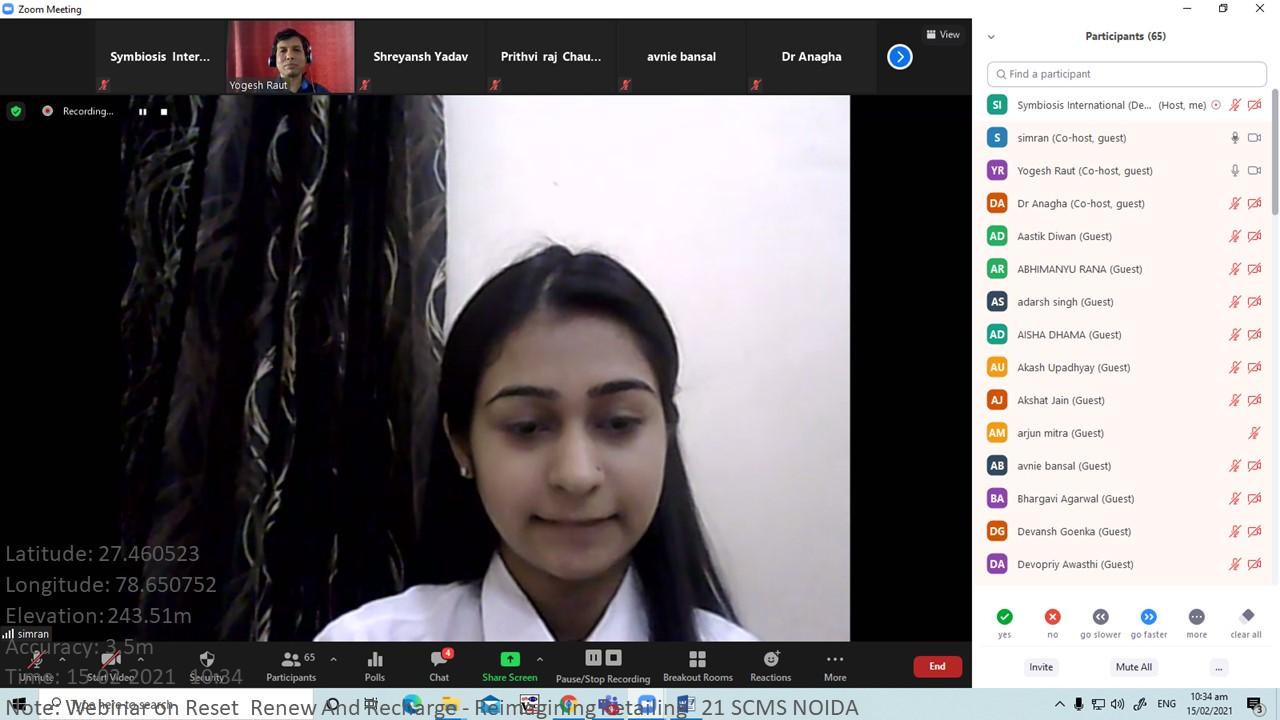1280x720 pixels.
Task: Unmute Dr Anagha from the participants list
Action: (1235, 204)
